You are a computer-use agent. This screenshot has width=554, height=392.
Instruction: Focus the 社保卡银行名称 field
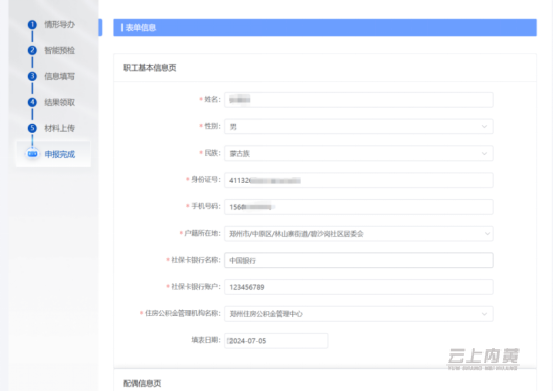click(x=359, y=260)
